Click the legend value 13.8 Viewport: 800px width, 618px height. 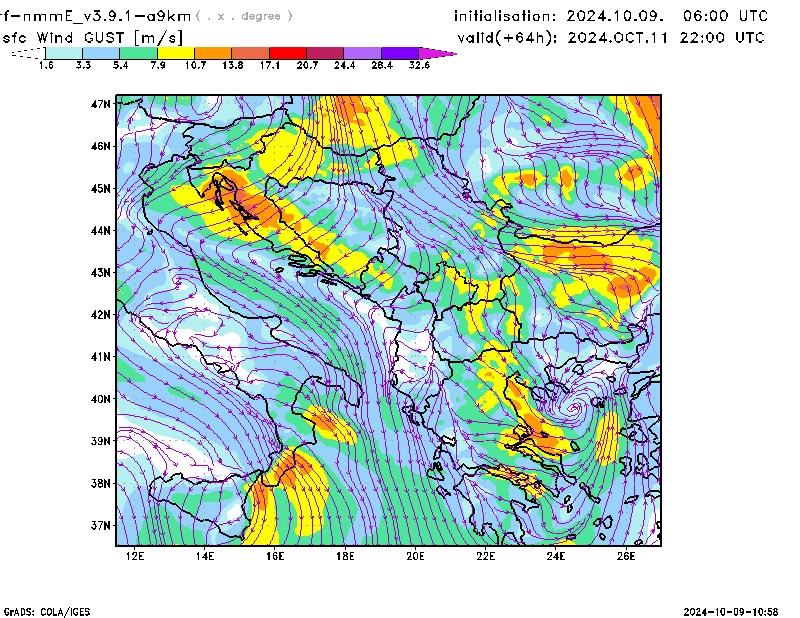click(x=233, y=65)
